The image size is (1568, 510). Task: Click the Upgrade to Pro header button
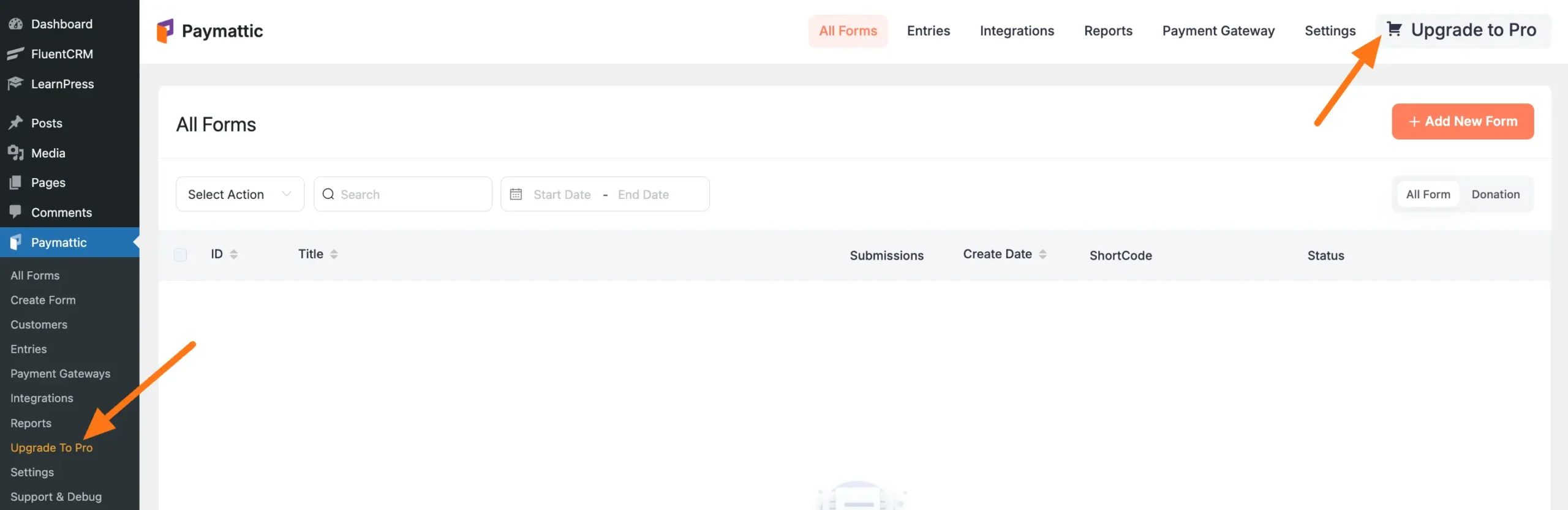pyautogui.click(x=1463, y=30)
